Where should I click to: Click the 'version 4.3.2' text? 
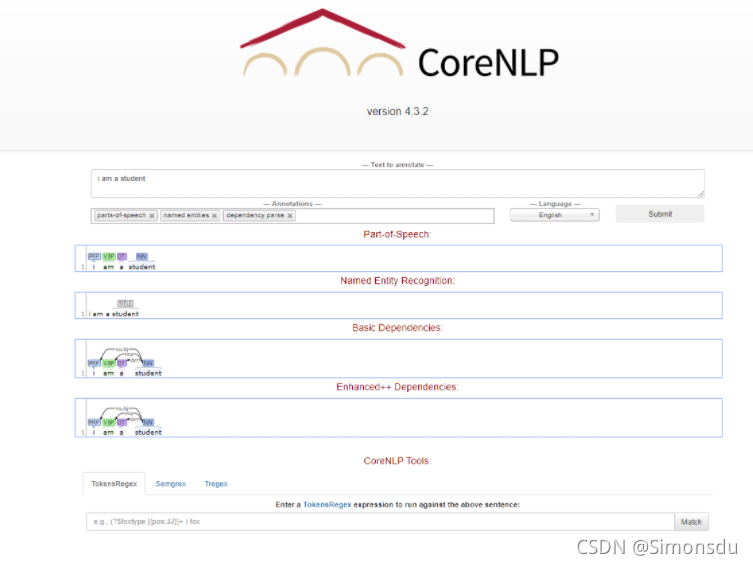pyautogui.click(x=398, y=111)
